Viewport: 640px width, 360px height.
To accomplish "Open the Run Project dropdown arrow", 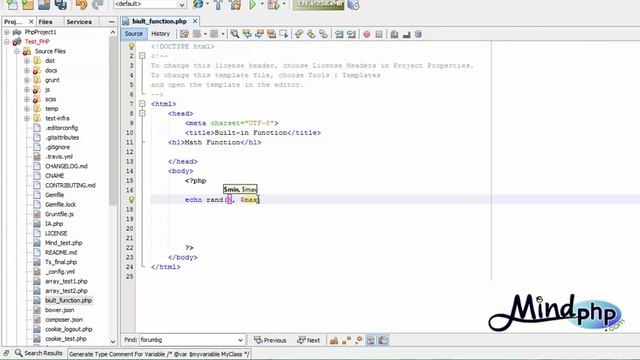I will tap(262, 4).
